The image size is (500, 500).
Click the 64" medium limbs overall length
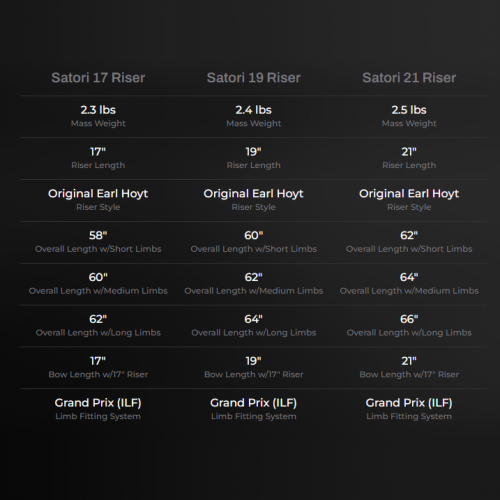pyautogui.click(x=409, y=277)
